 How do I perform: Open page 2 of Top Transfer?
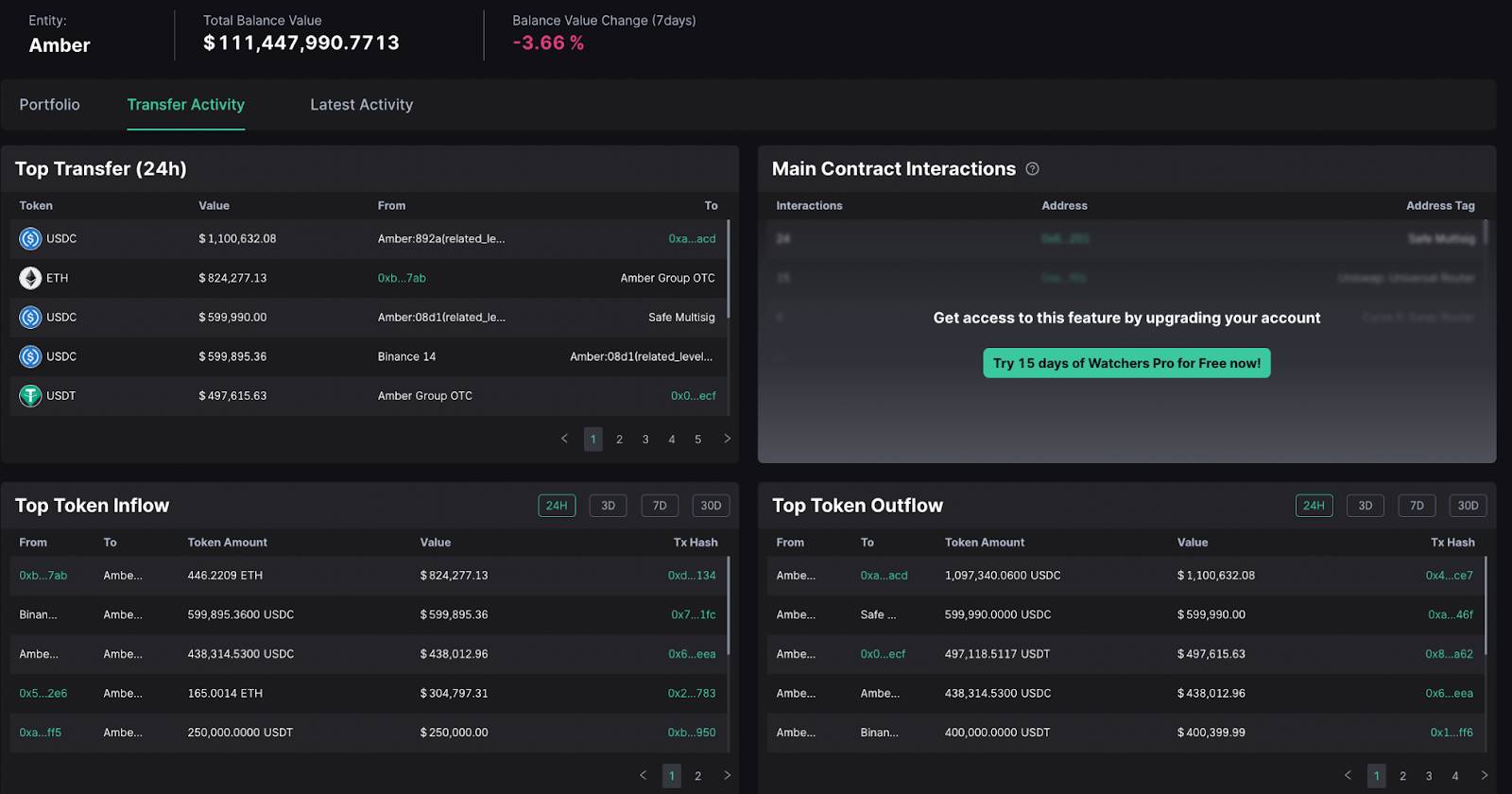619,440
